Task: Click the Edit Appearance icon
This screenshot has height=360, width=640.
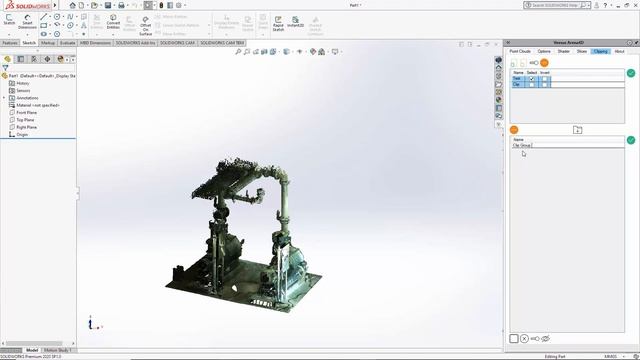Action: [x=313, y=52]
